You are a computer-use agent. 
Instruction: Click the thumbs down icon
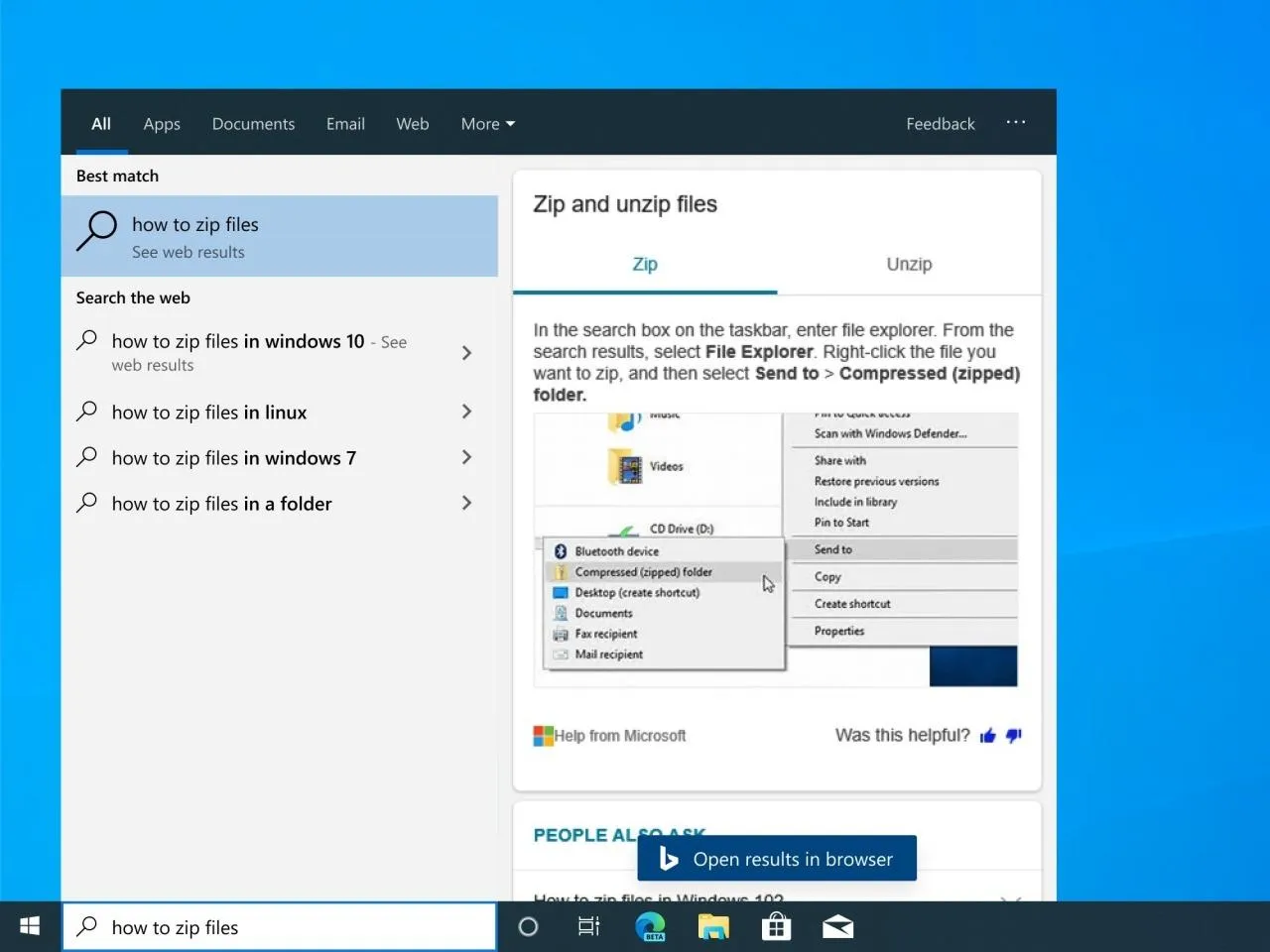(x=1013, y=736)
